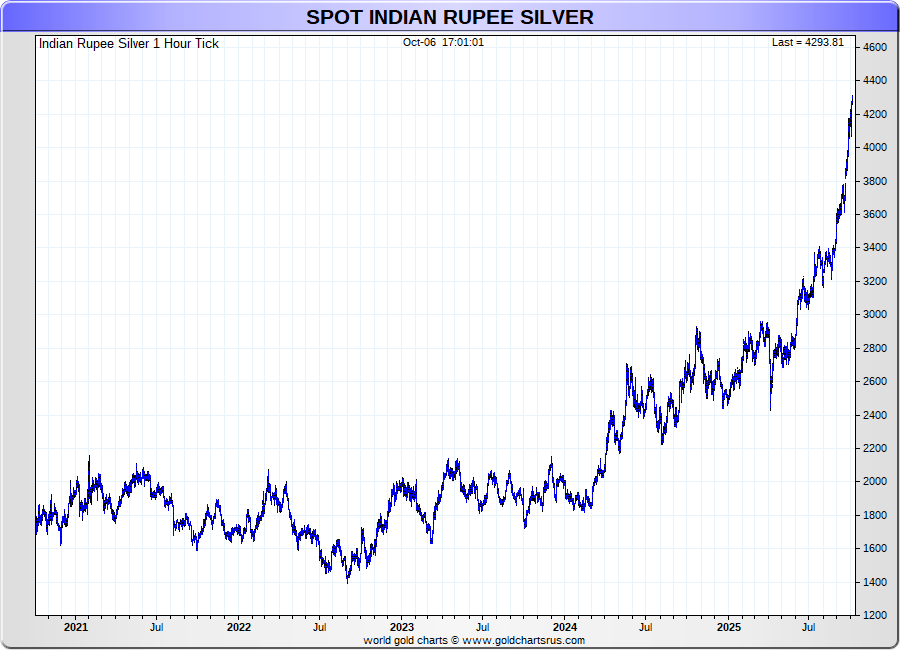Click the 3600 price axis label
The image size is (900, 650).
875,215
